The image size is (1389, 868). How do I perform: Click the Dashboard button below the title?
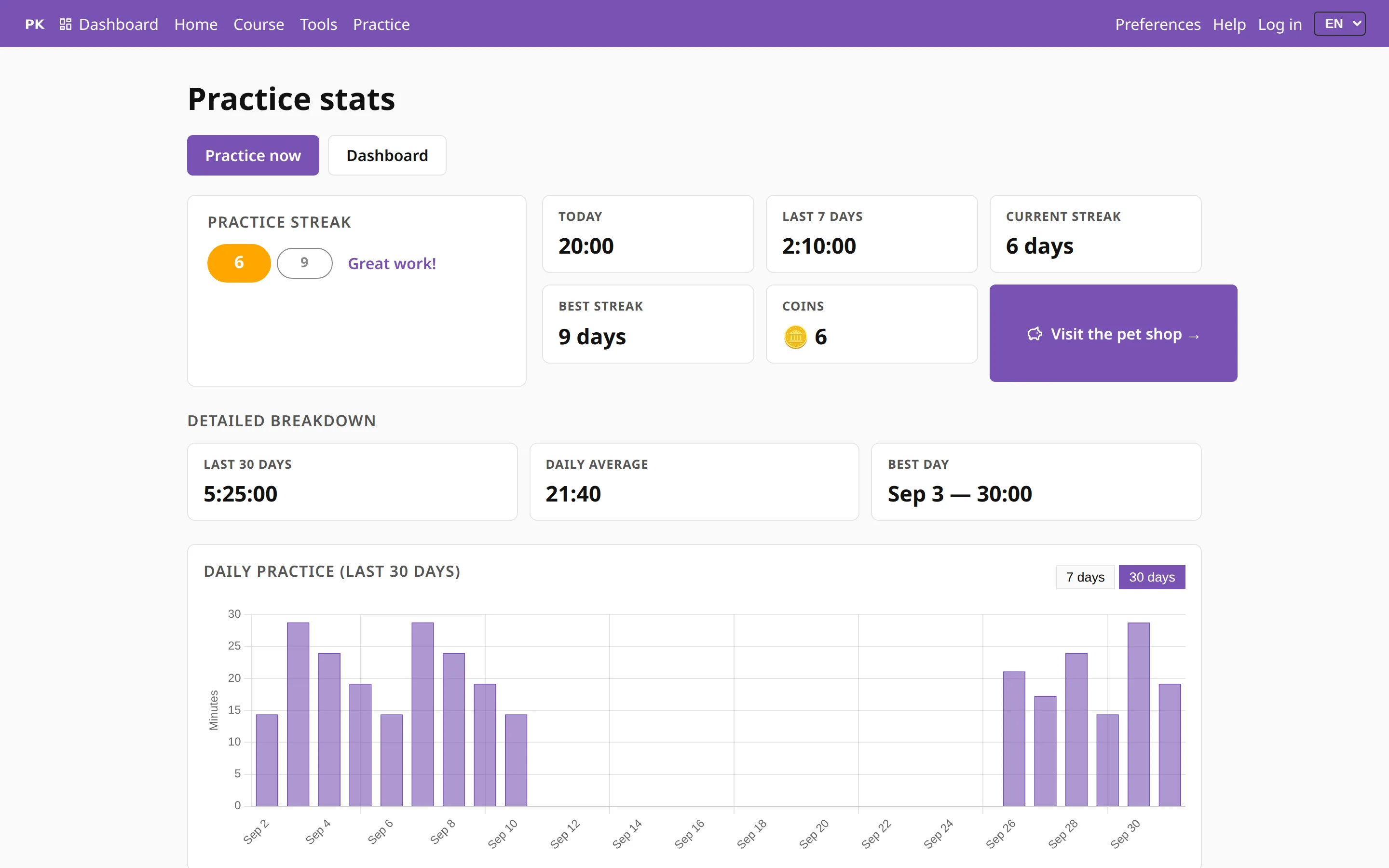pyautogui.click(x=387, y=155)
